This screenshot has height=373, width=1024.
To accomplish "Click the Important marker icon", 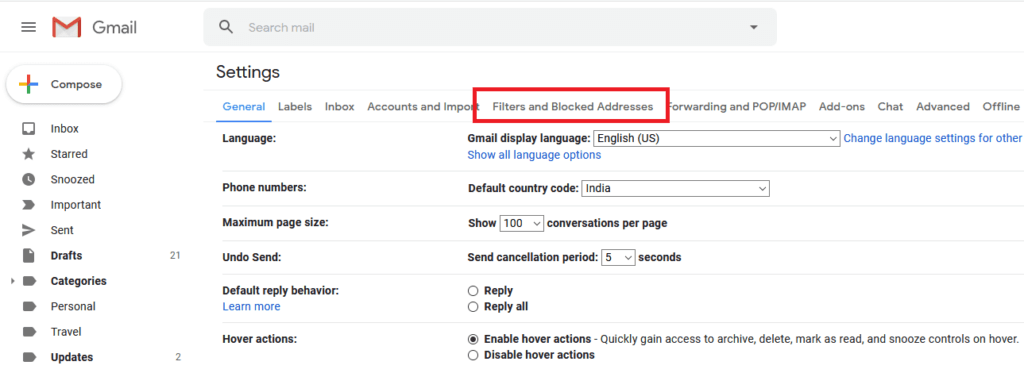I will [29, 204].
